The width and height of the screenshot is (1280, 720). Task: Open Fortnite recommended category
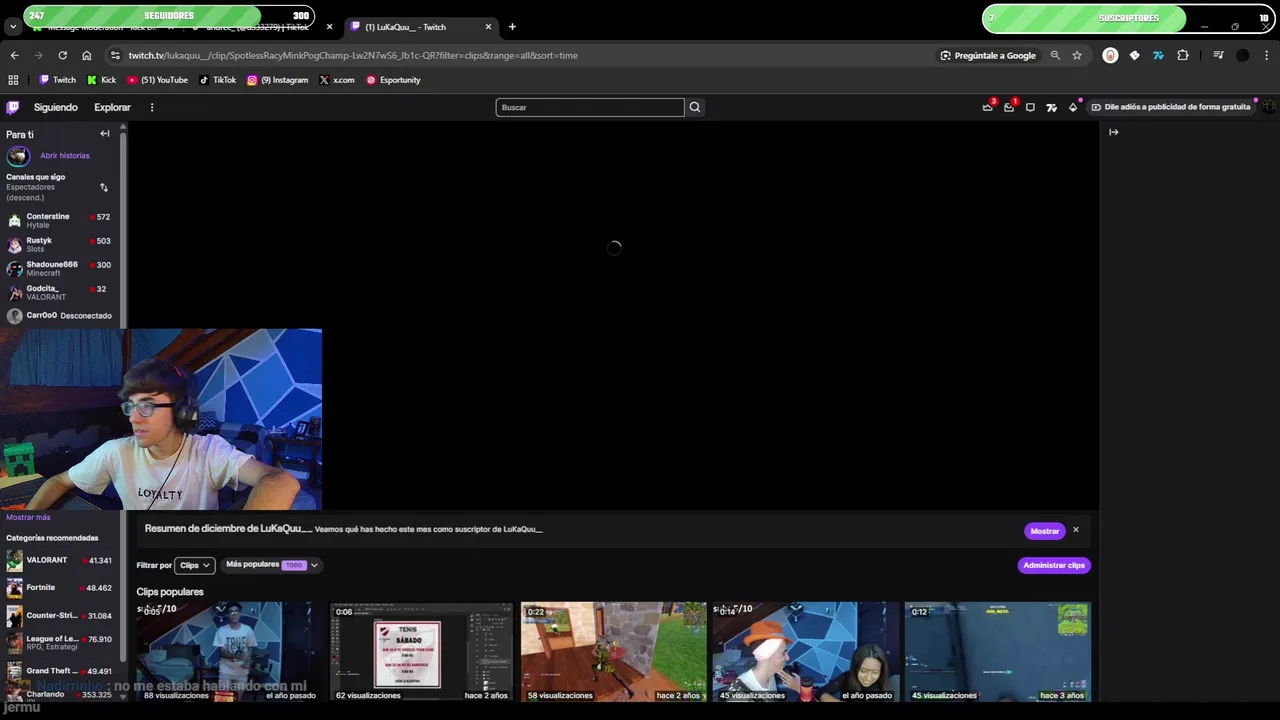[x=60, y=588]
